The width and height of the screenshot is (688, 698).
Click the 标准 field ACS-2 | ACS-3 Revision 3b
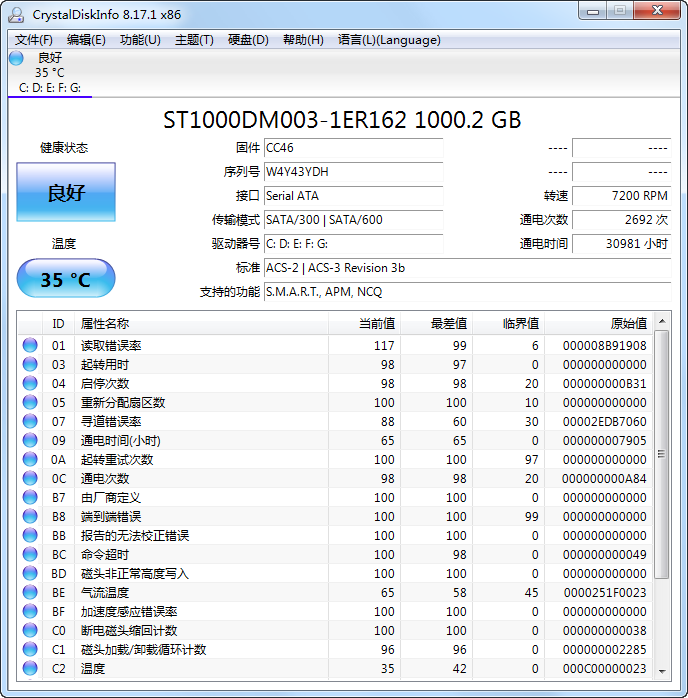[x=467, y=268]
